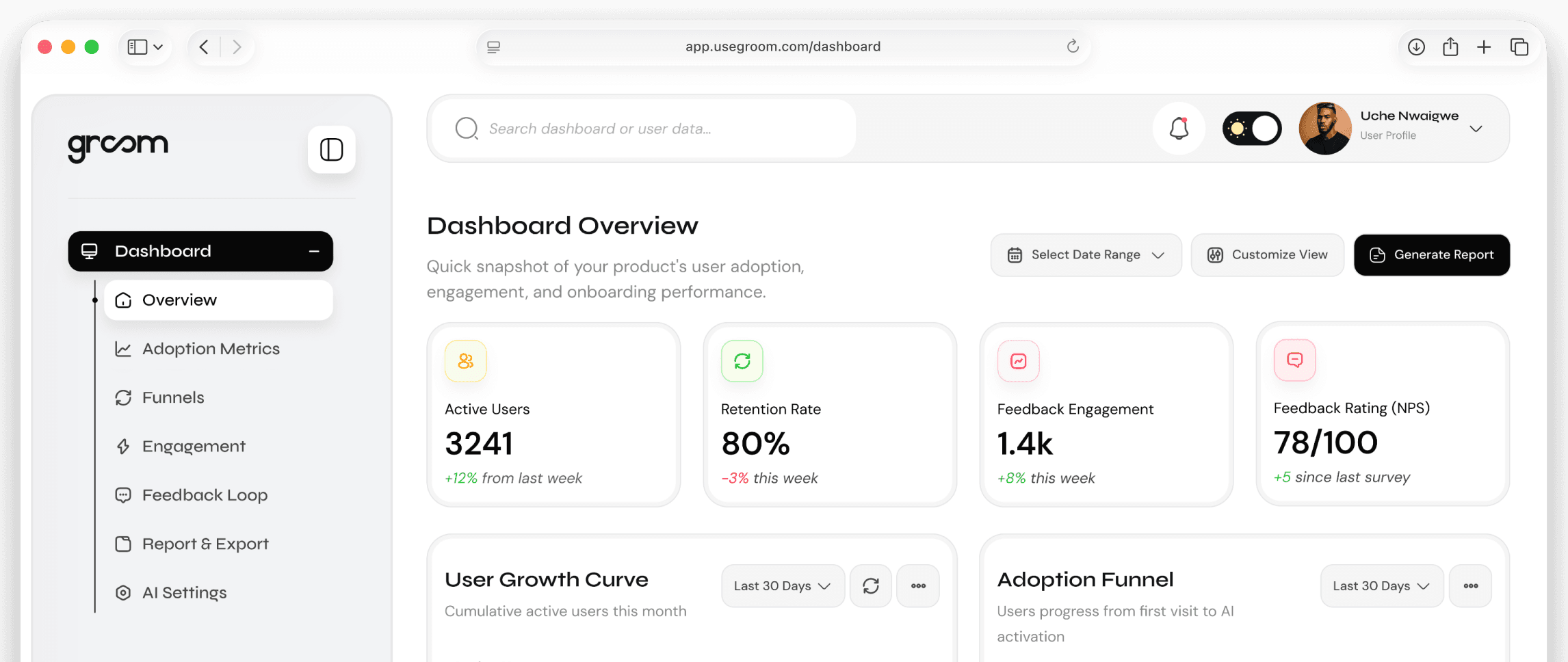The width and height of the screenshot is (1568, 662).
Task: Go back in browser history
Action: pos(204,47)
